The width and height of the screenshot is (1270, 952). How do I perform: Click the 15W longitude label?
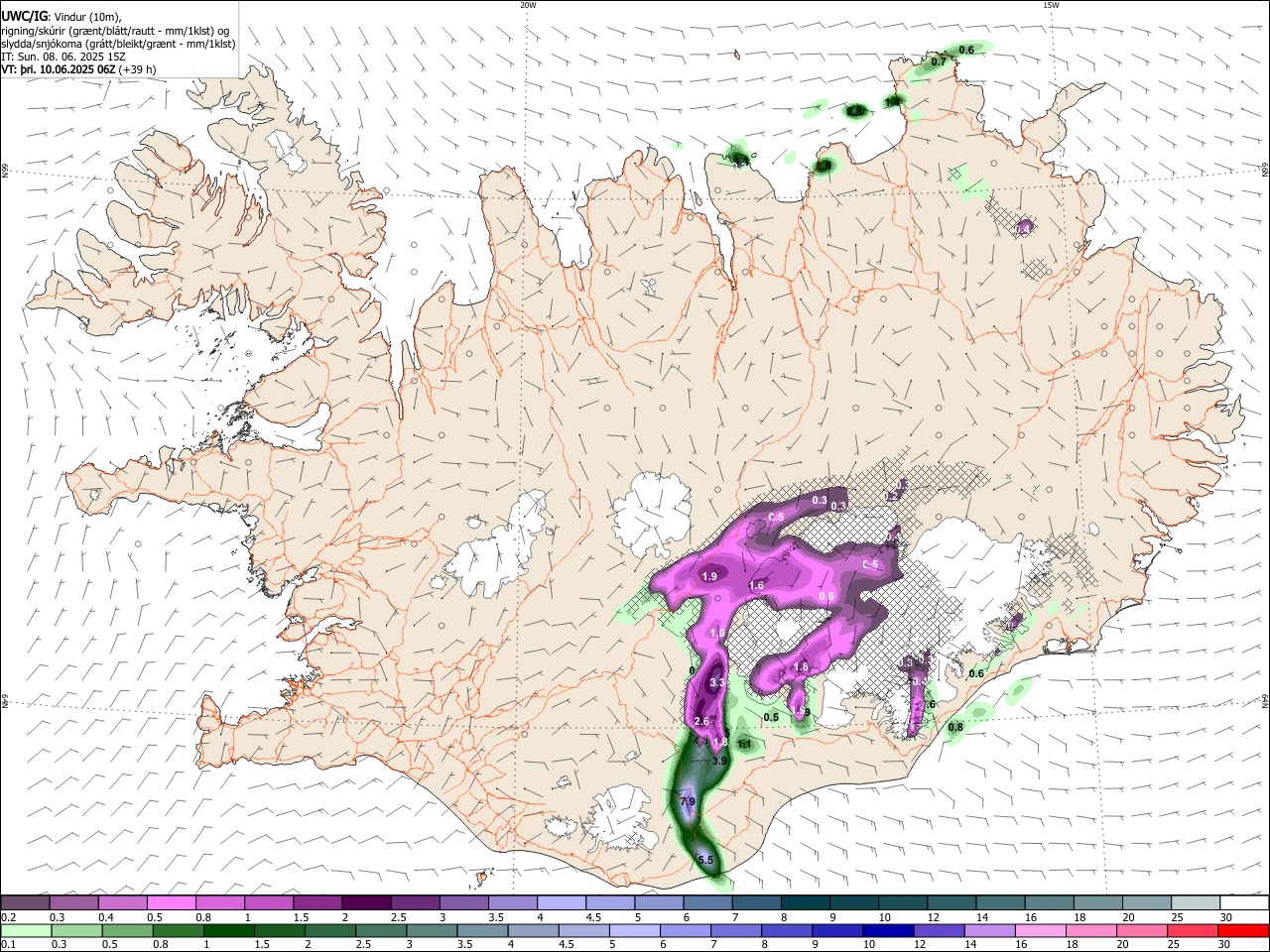(1051, 5)
